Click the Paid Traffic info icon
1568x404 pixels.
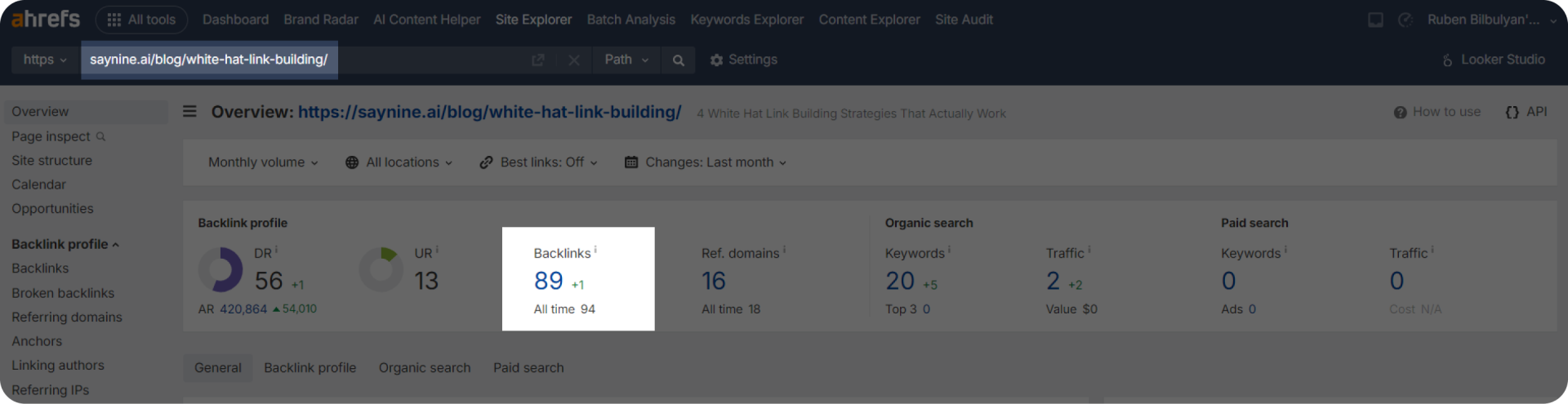pos(1432,250)
